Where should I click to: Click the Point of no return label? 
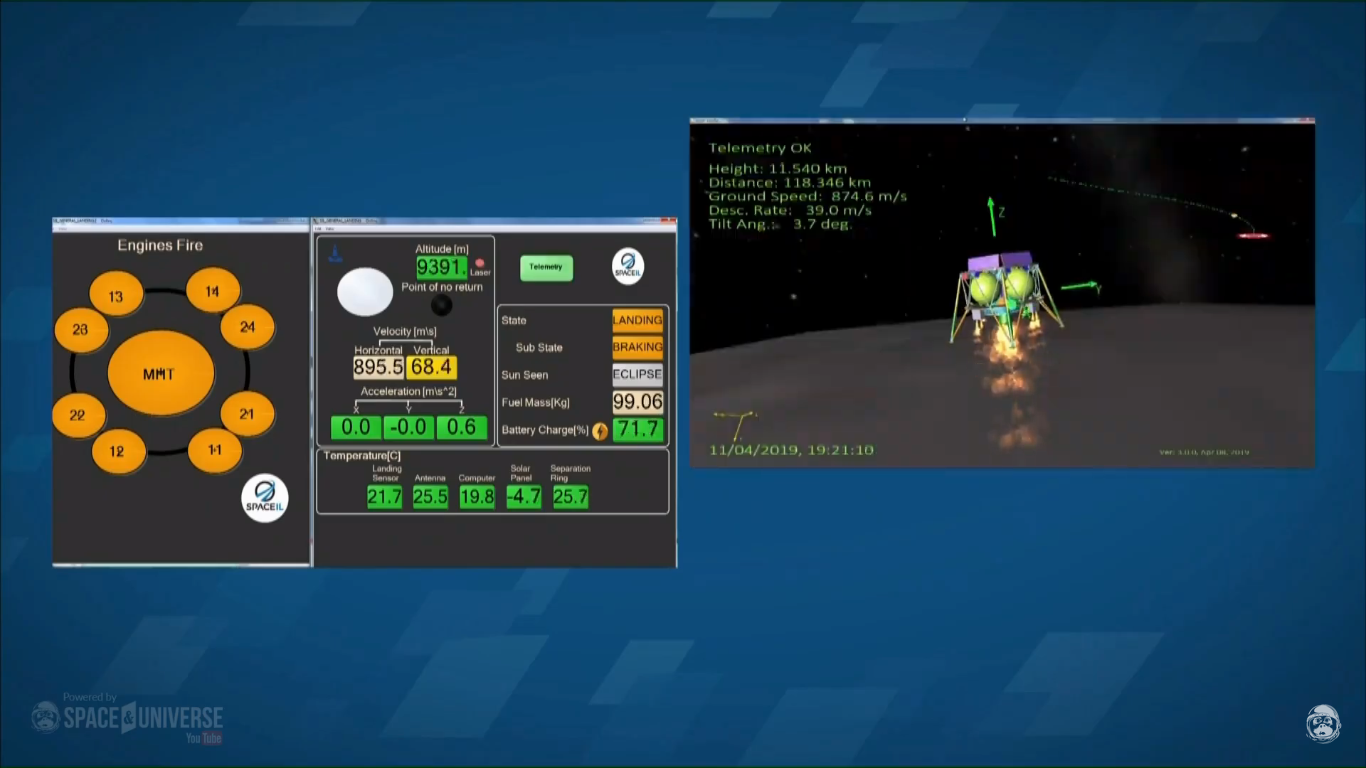(x=442, y=287)
